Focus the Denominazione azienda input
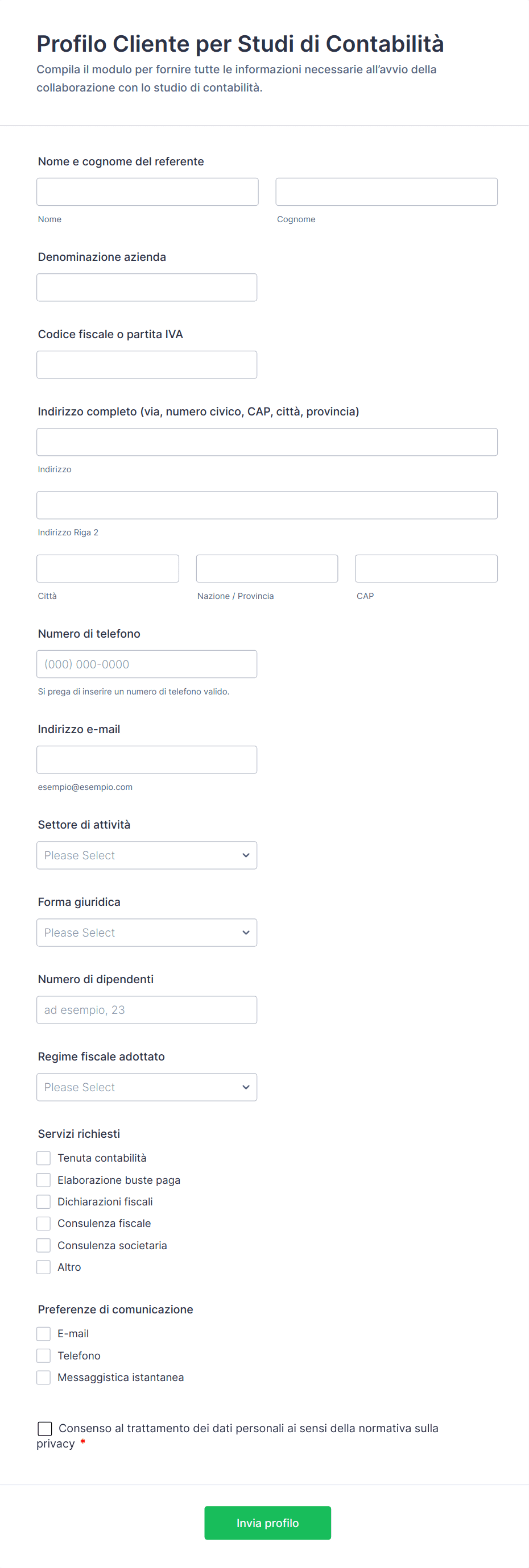 pos(146,288)
